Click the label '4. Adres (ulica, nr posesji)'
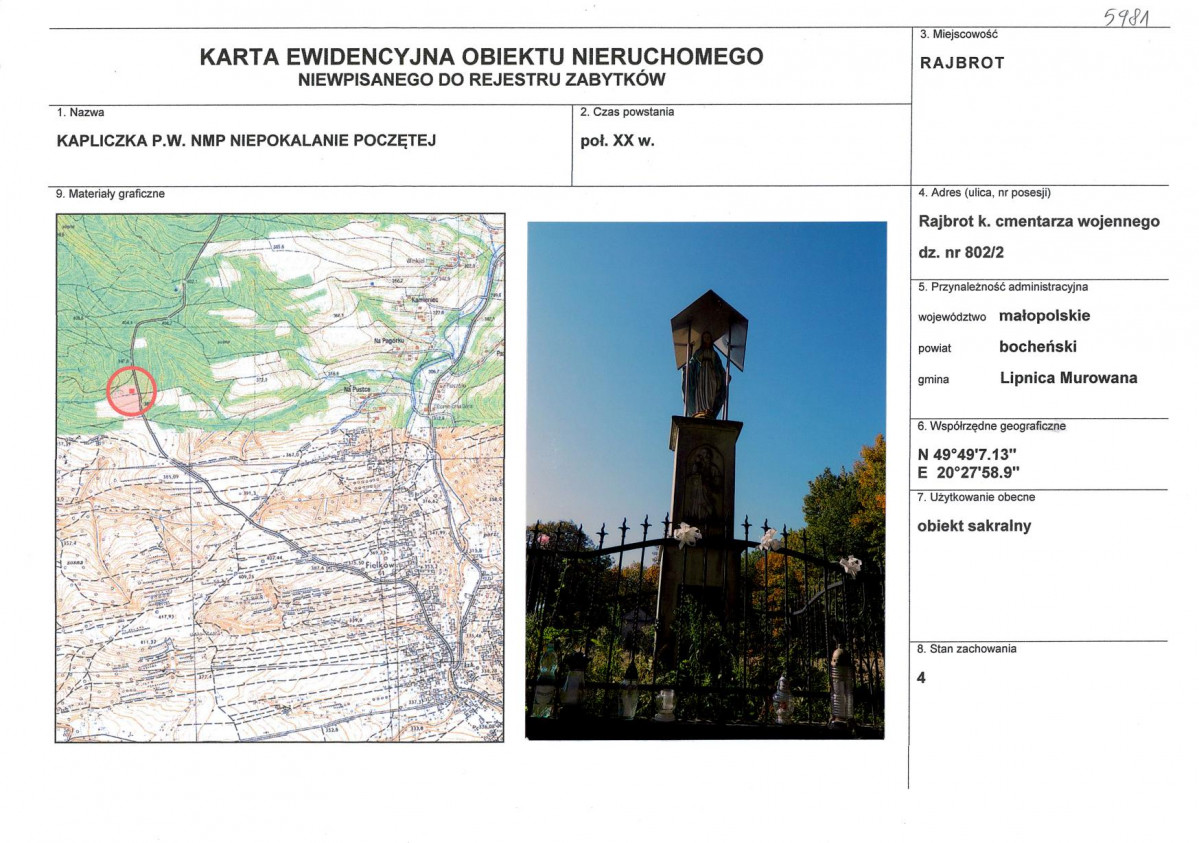This screenshot has width=1199, height=843. 984,193
